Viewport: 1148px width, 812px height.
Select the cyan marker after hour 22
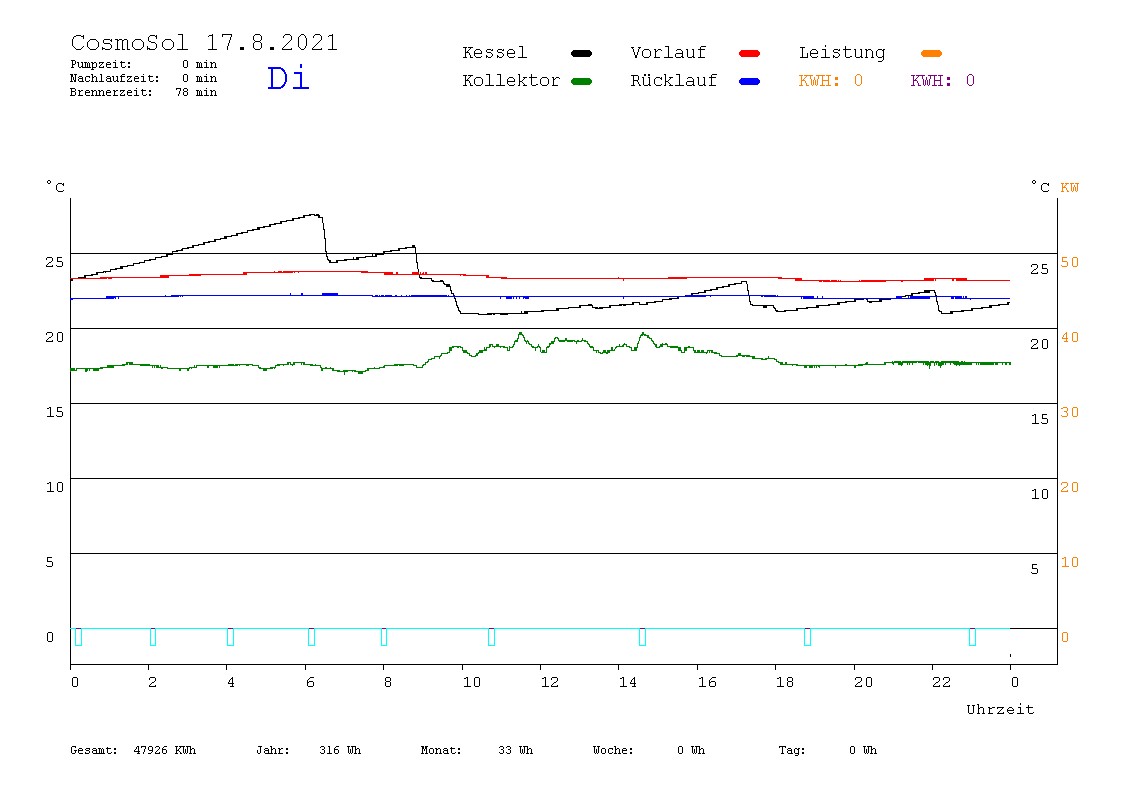972,637
